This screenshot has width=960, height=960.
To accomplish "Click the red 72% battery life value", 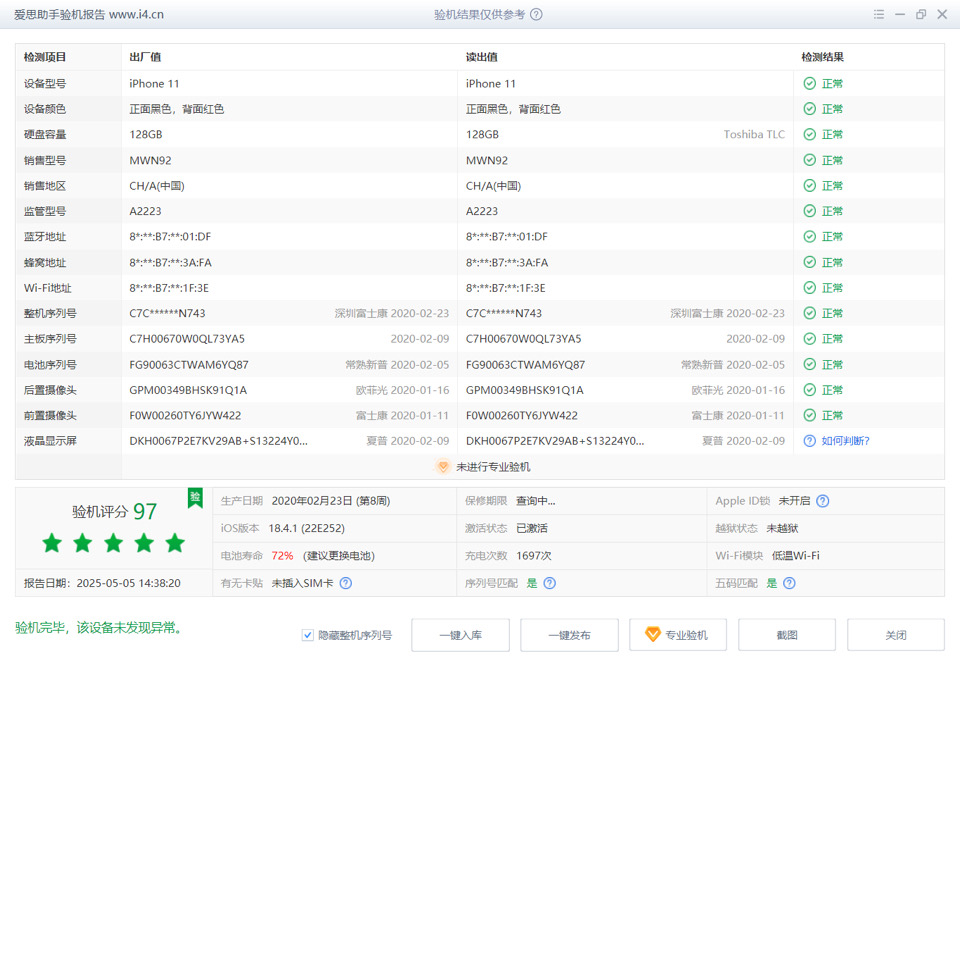I will [x=282, y=555].
